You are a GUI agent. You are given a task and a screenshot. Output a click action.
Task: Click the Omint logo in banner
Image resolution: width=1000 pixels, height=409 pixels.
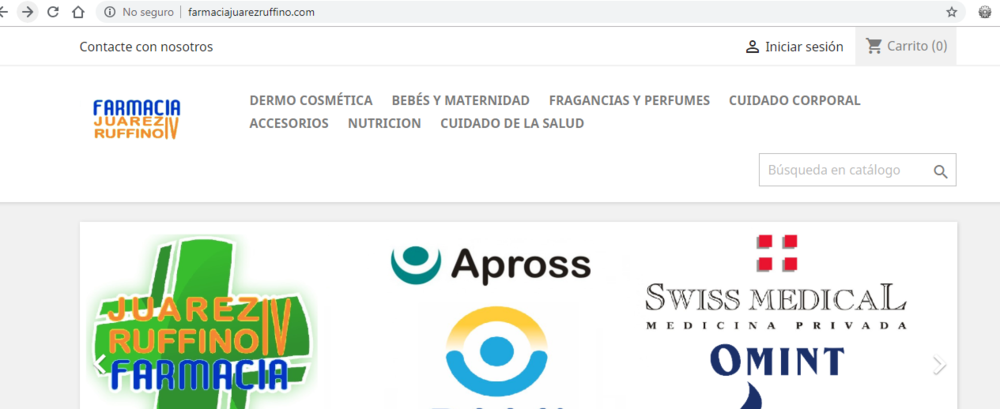point(777,361)
